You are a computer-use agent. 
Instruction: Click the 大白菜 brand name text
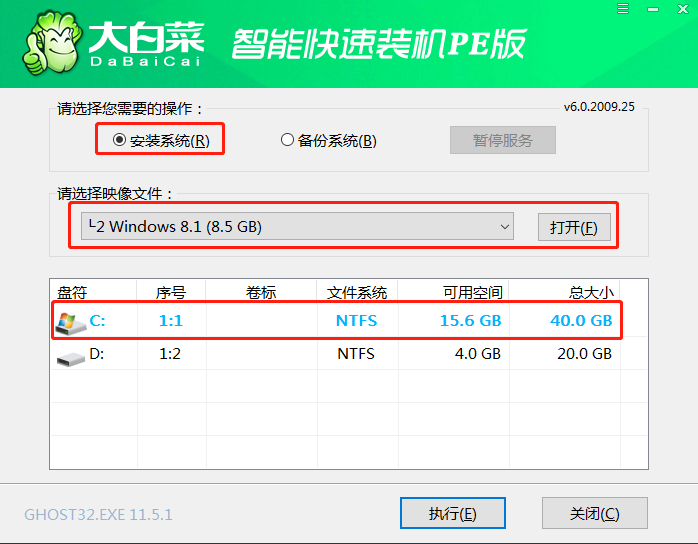(x=146, y=37)
